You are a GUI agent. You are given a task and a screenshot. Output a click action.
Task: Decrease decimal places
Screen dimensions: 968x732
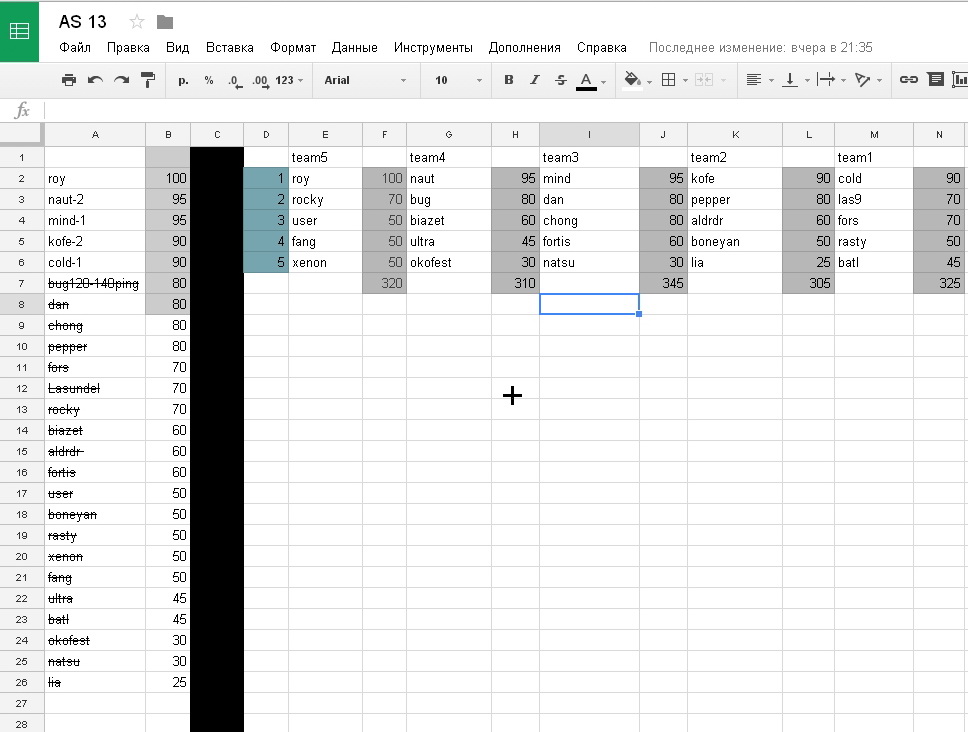[235, 80]
